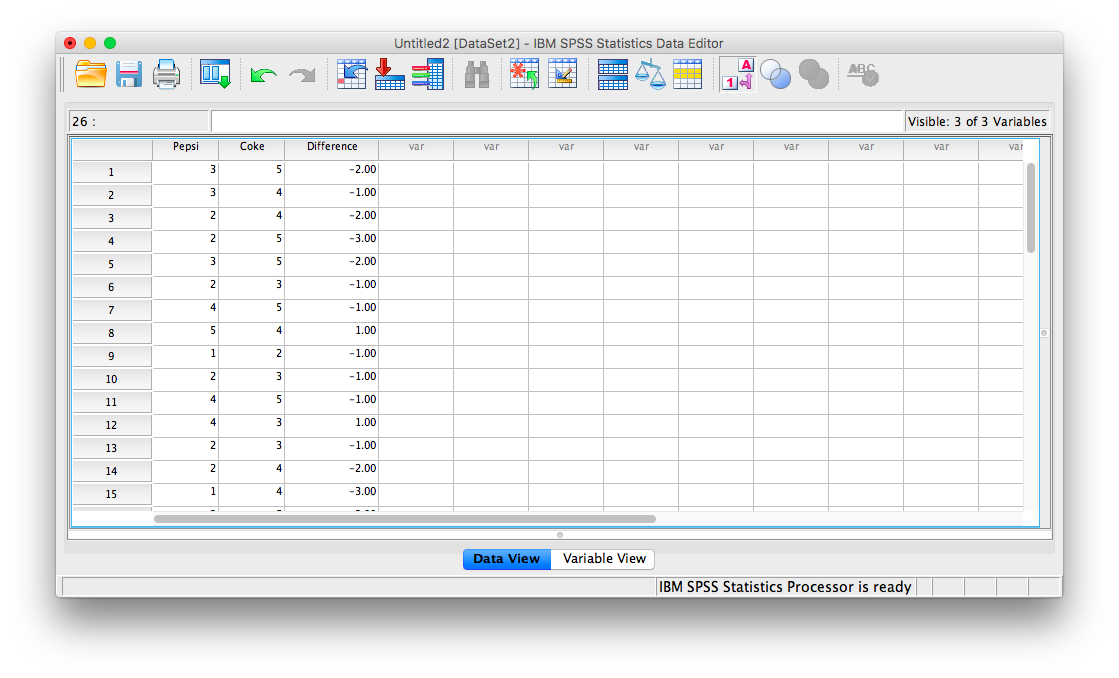Click the Weight cases scale icon
Screen dimensions: 1119x678
650,75
